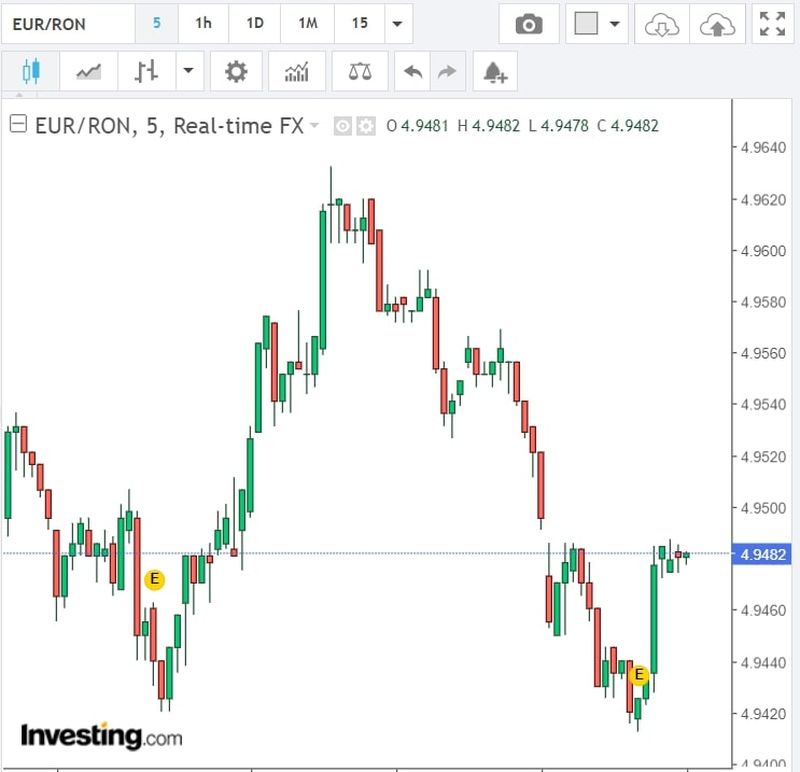
Task: Select the candlestick chart style
Action: [30, 72]
